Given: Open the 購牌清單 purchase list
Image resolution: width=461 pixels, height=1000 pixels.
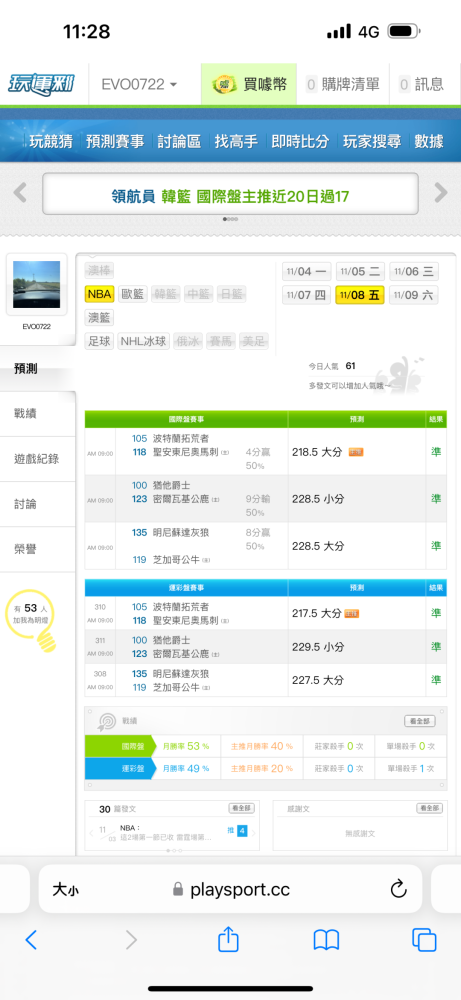Looking at the screenshot, I should (x=342, y=84).
